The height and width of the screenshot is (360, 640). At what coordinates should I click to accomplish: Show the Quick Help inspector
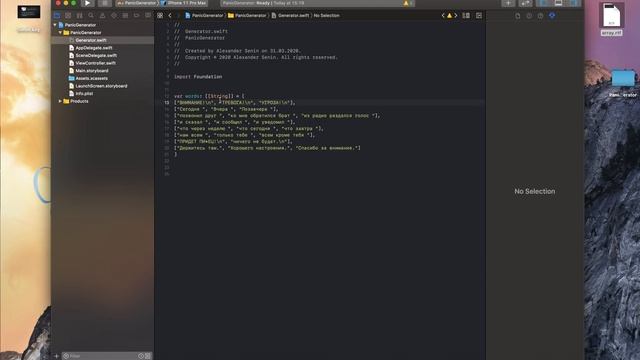(540, 16)
